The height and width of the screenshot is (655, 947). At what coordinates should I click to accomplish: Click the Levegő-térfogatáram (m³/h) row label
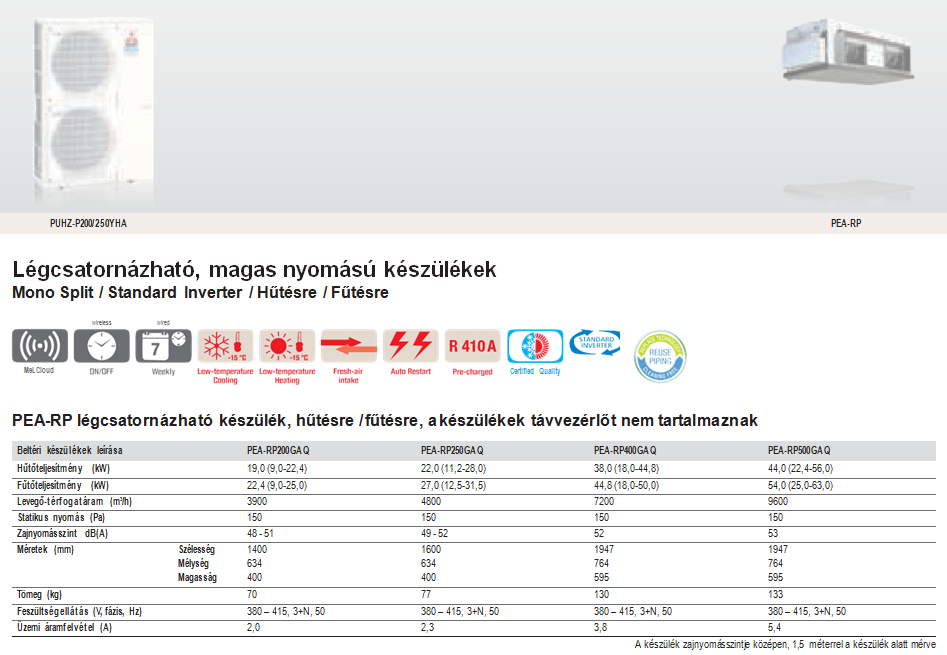(74, 502)
